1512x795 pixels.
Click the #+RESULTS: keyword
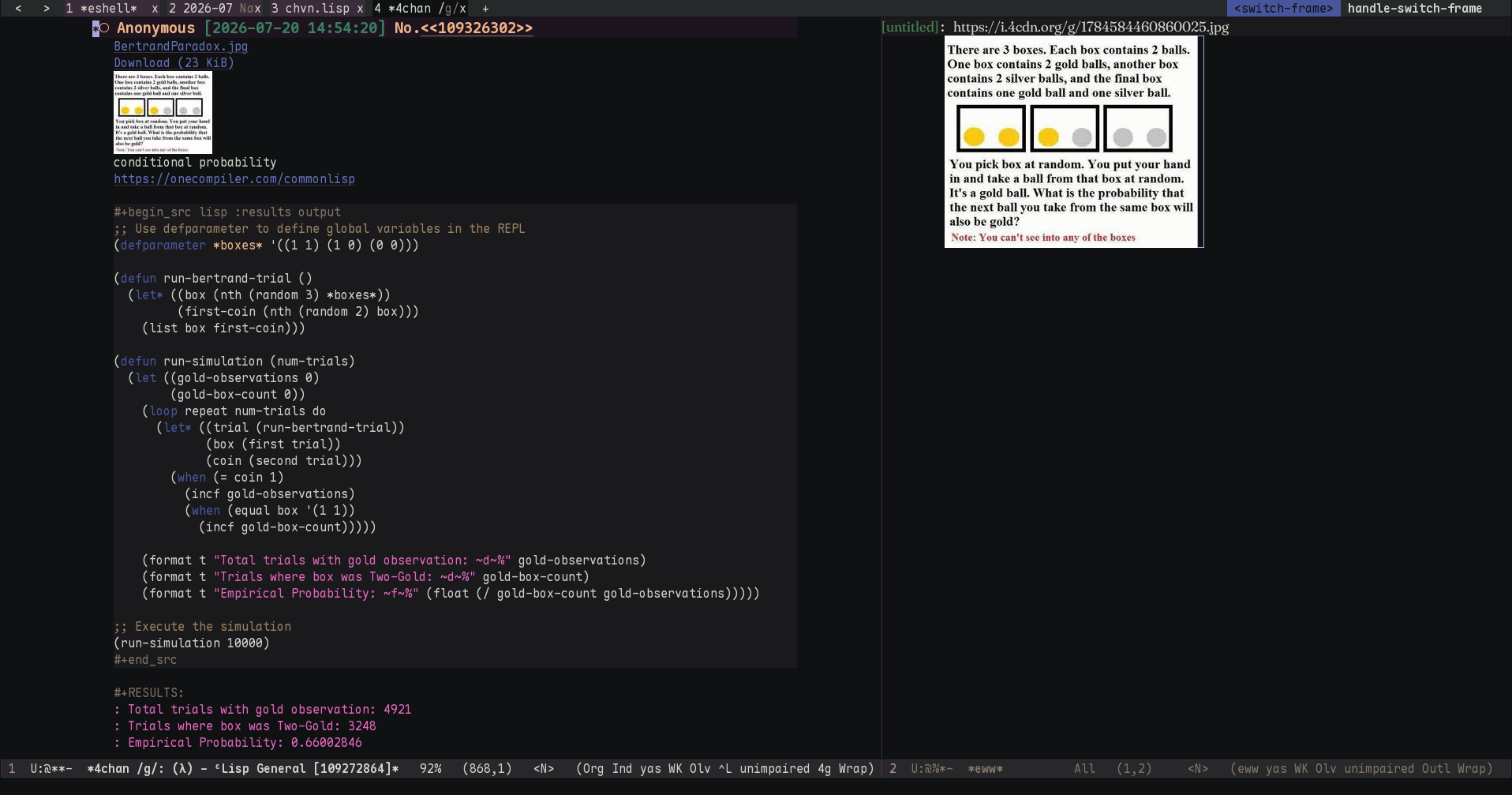[x=148, y=693]
